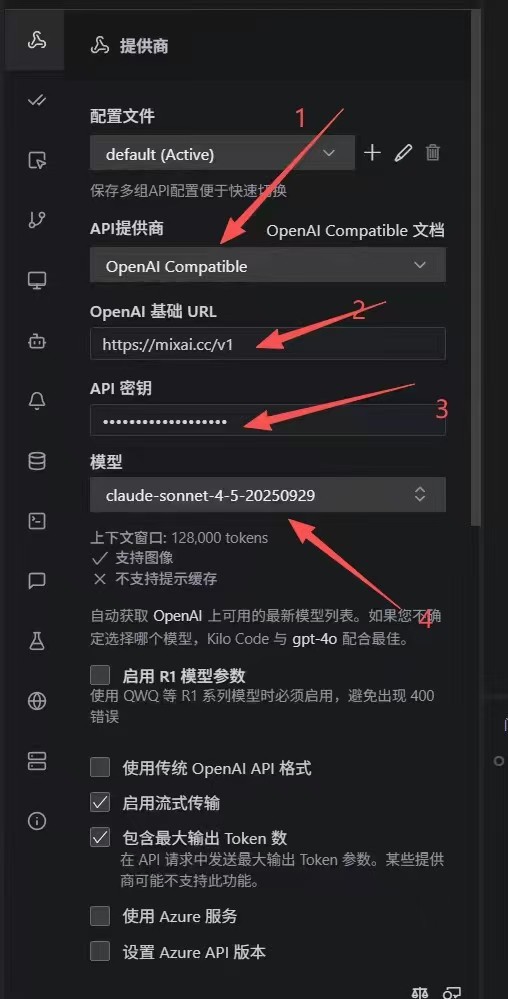Image resolution: width=508 pixels, height=999 pixels.
Task: Expand the default (Active) profile dropdown
Action: pyautogui.click(x=222, y=153)
